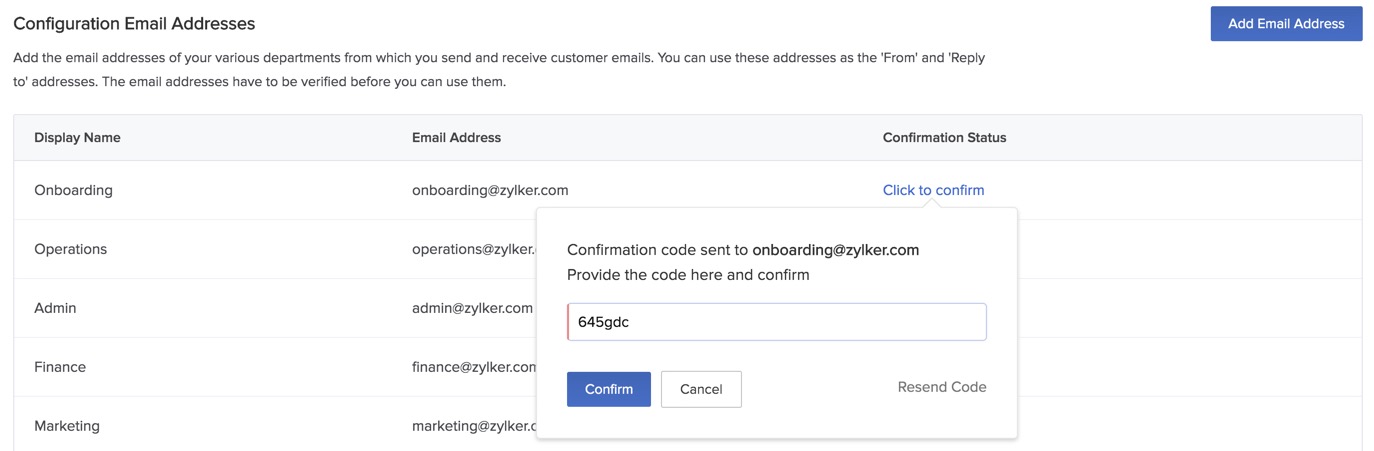
Task: Click the admin@zylker.com email address
Action: coord(472,308)
